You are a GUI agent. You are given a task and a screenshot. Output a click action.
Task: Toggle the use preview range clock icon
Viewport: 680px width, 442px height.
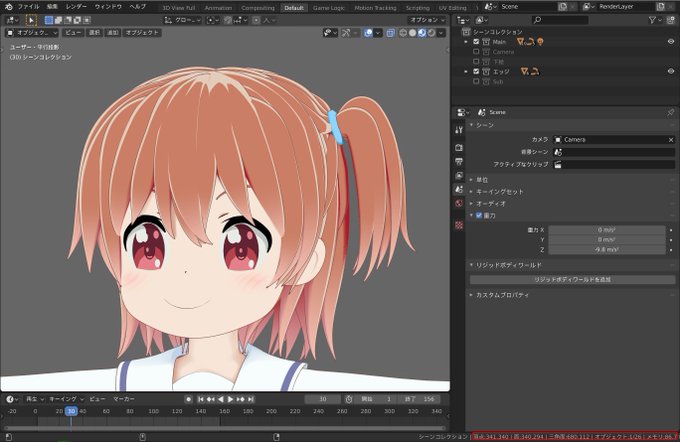(x=349, y=399)
